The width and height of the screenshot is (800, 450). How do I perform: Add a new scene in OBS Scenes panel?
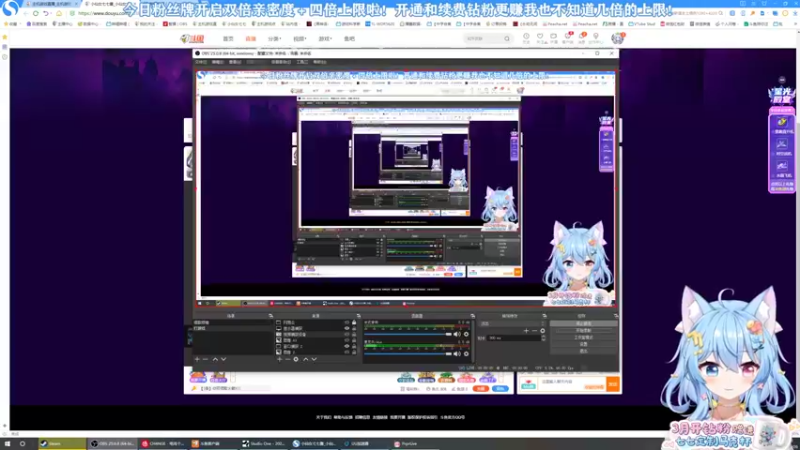[197, 359]
